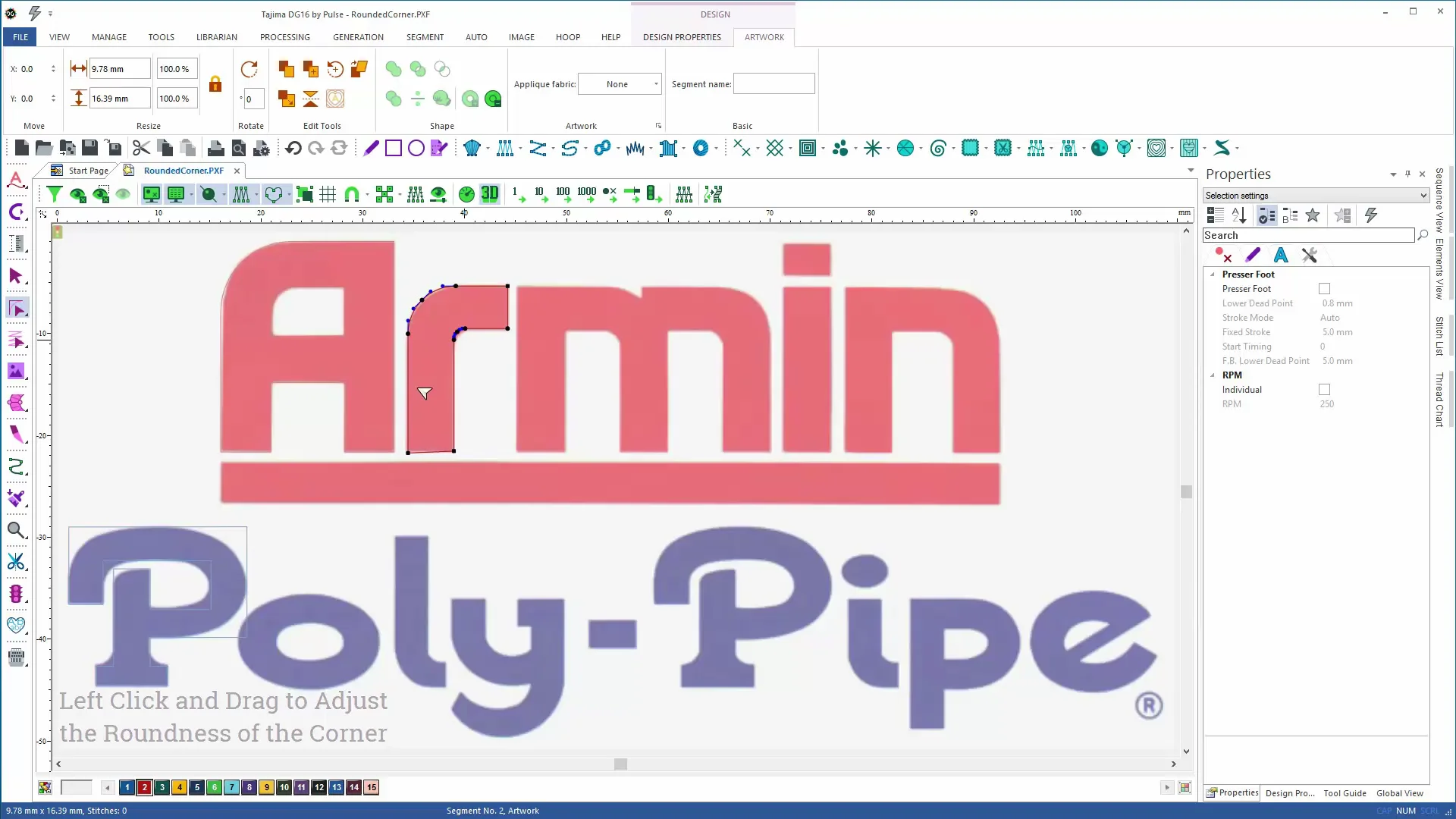Viewport: 1456px width, 819px height.
Task: Open the DESIGN PROPERTIES ribbon tab
Action: (x=681, y=37)
